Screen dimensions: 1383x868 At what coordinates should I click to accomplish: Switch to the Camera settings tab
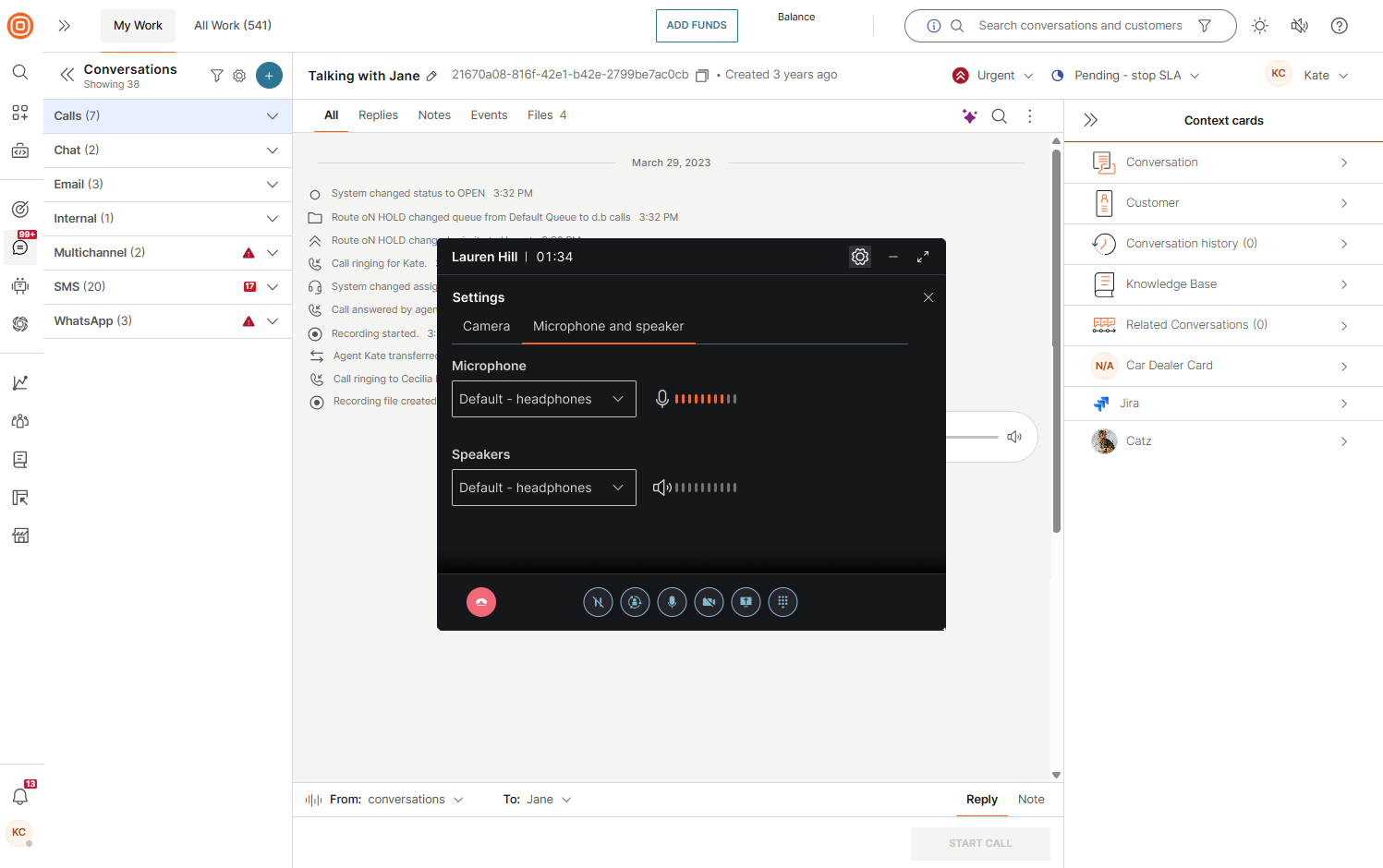[486, 326]
